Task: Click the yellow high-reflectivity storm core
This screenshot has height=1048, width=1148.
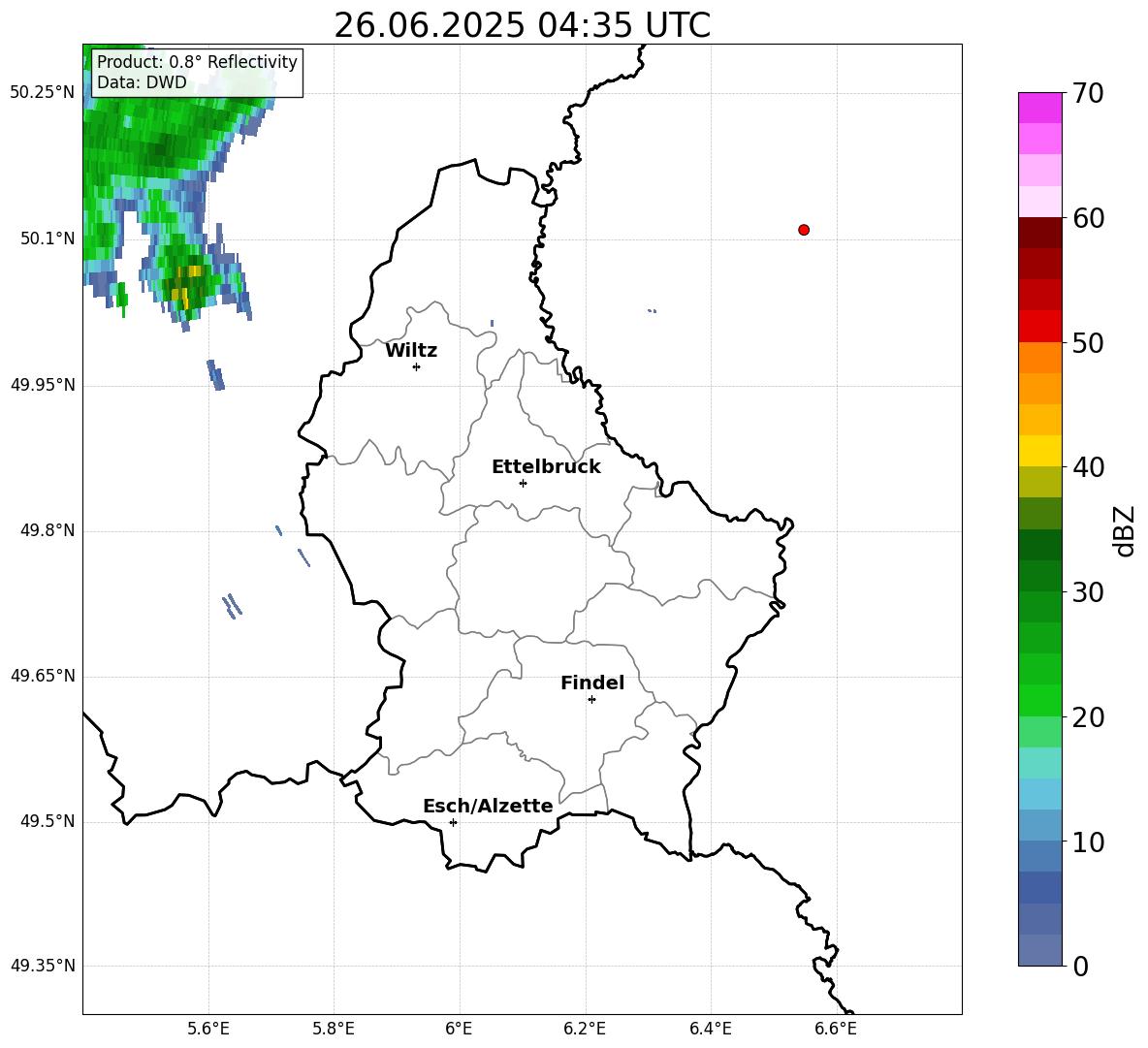Action: (184, 287)
